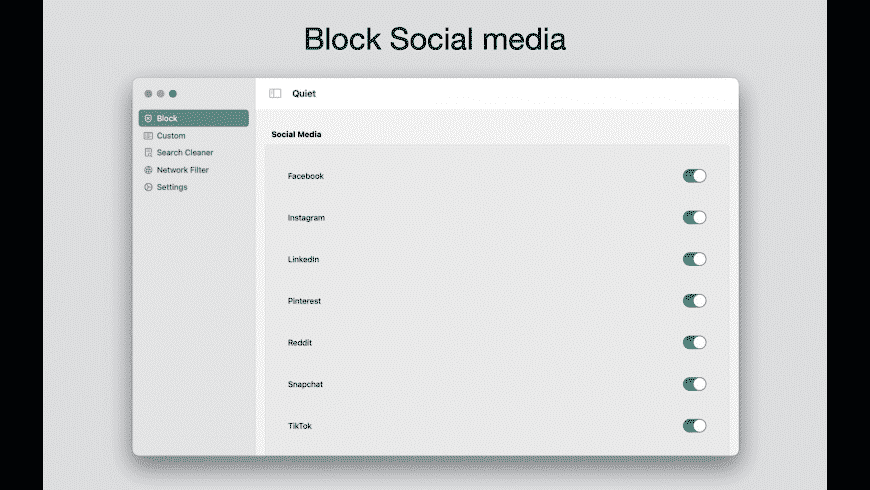Viewport: 870px width, 490px height.
Task: Click the Instagram label
Action: tap(306, 218)
